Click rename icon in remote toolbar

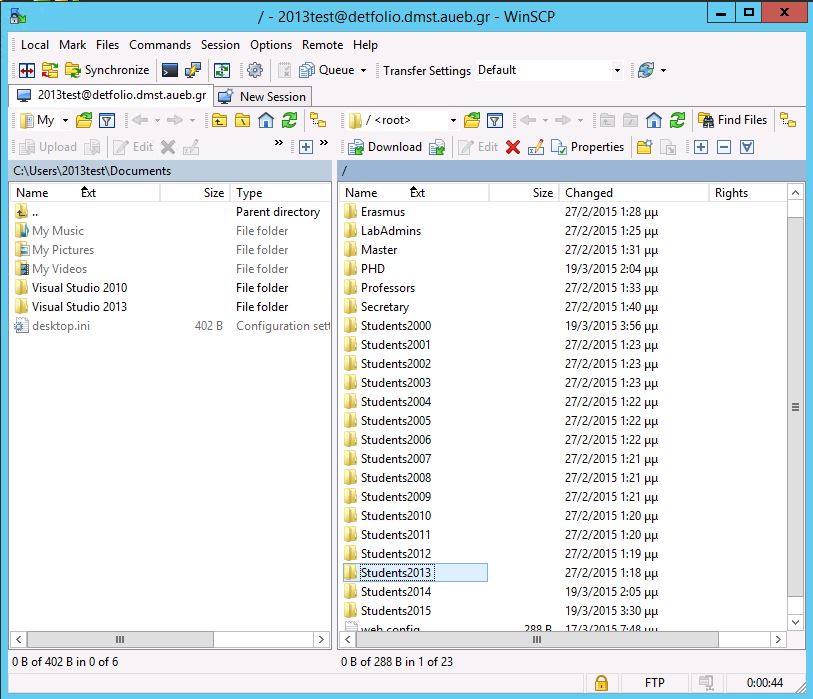(536, 147)
